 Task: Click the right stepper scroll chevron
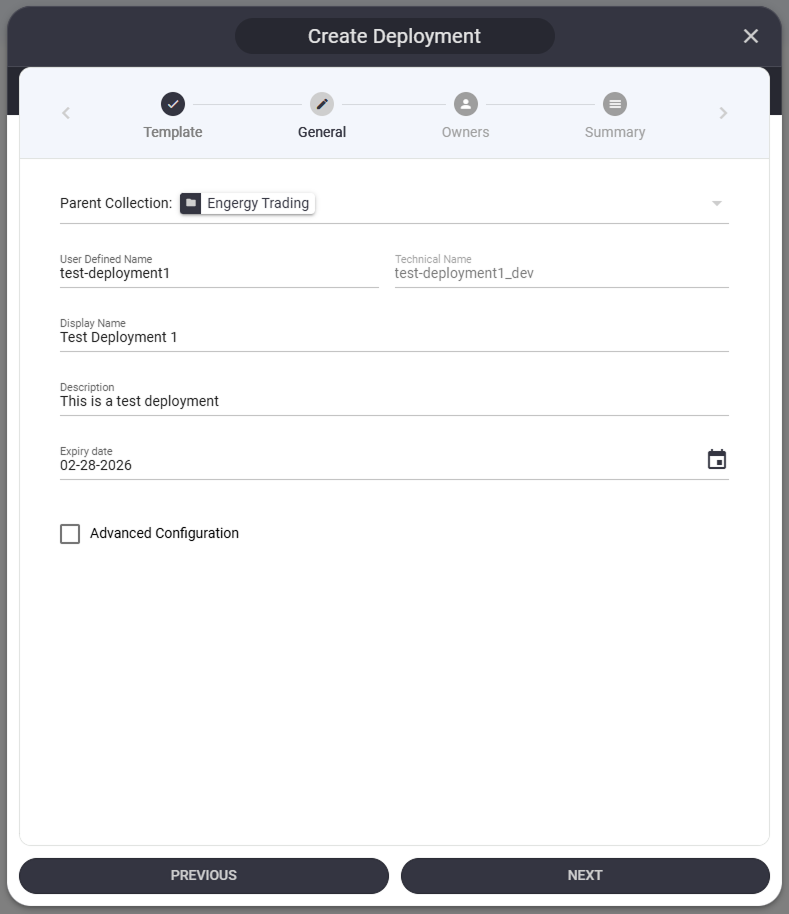723,113
